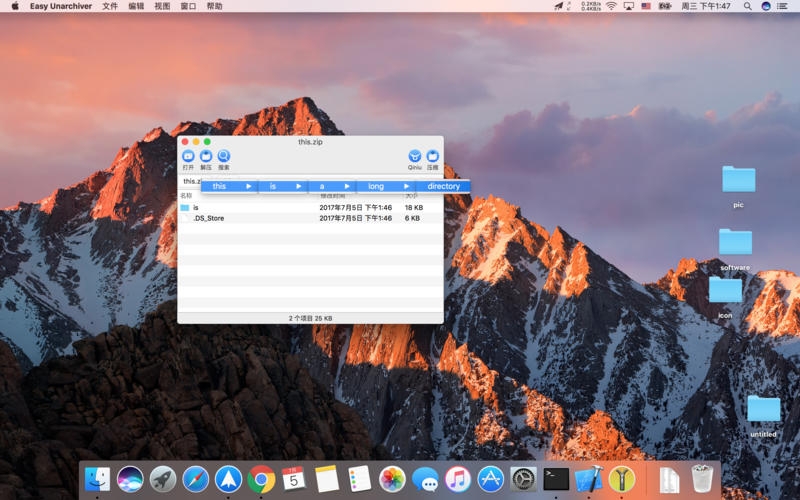Image resolution: width=800 pixels, height=500 pixels.
Task: Click the 打开 (Open) toolbar icon
Action: pyautogui.click(x=188, y=157)
